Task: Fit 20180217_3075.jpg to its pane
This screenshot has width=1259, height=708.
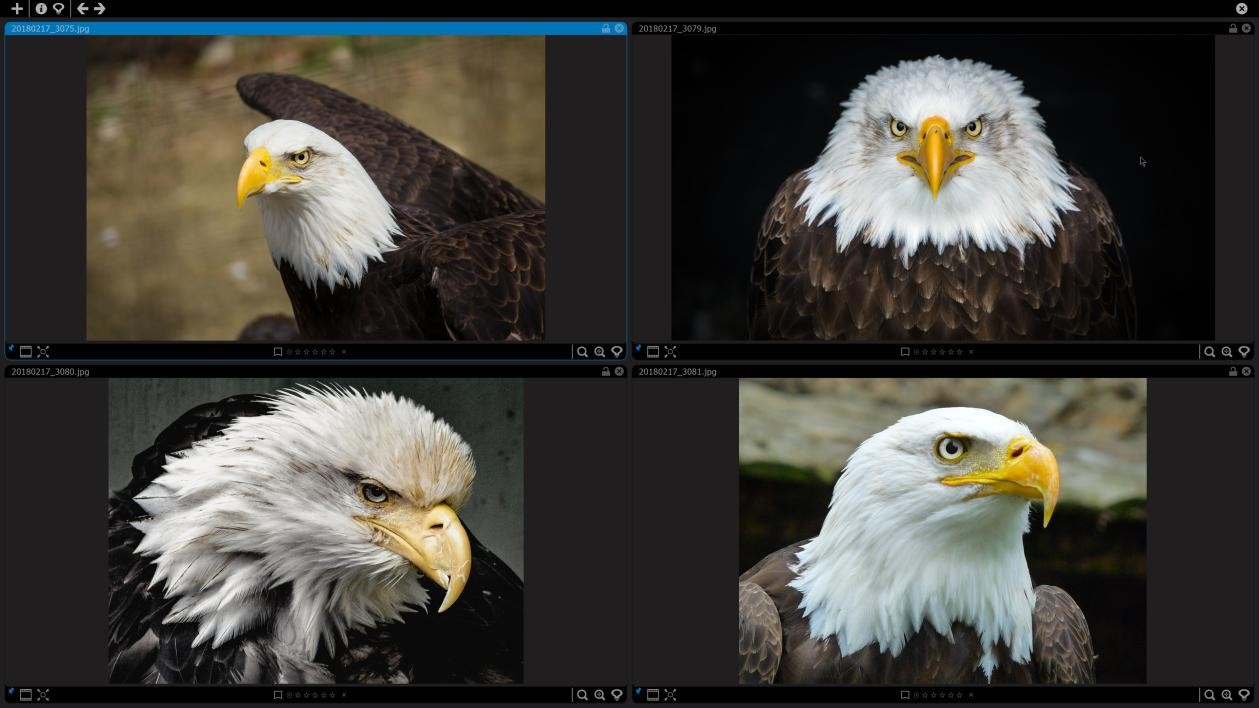Action: [x=43, y=352]
